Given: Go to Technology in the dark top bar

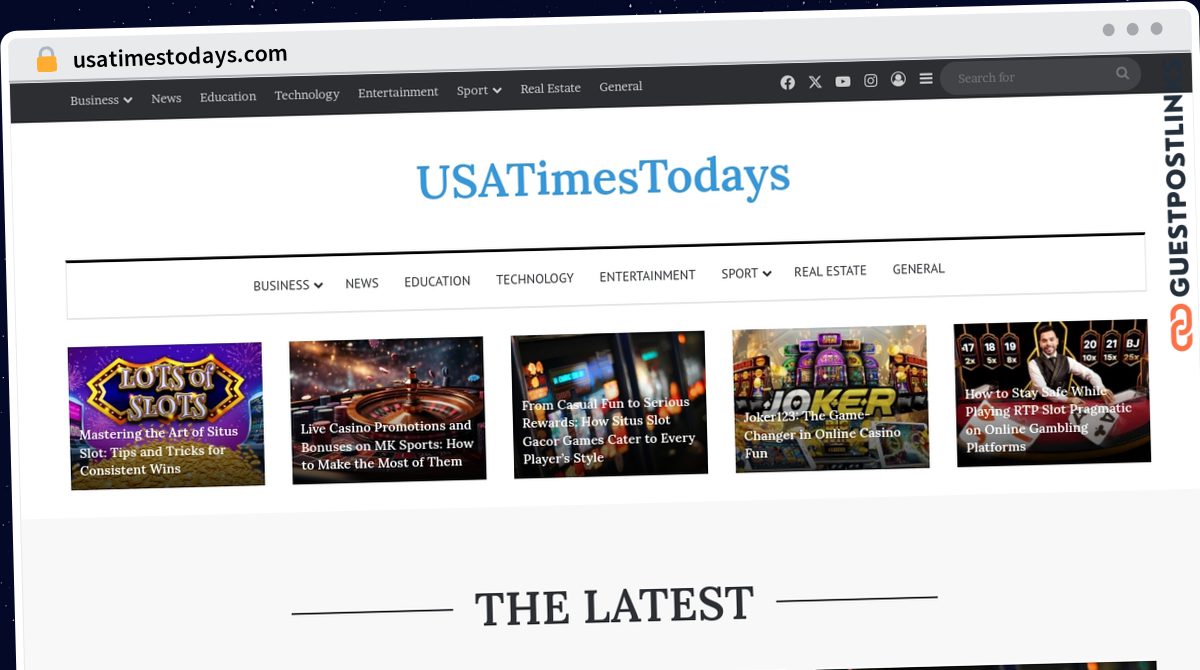Looking at the screenshot, I should point(307,94).
